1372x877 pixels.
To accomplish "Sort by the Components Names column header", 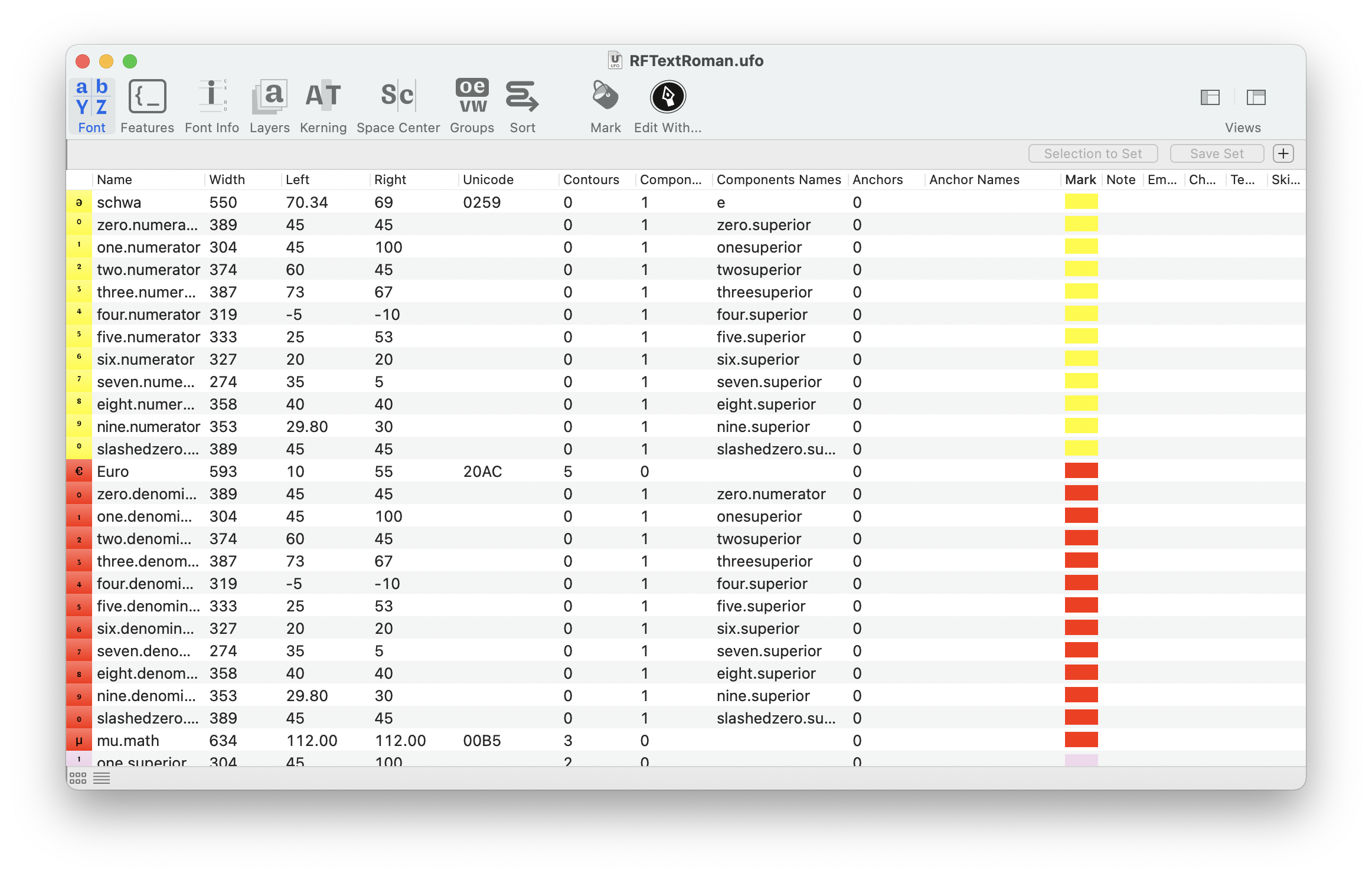I will click(x=779, y=179).
